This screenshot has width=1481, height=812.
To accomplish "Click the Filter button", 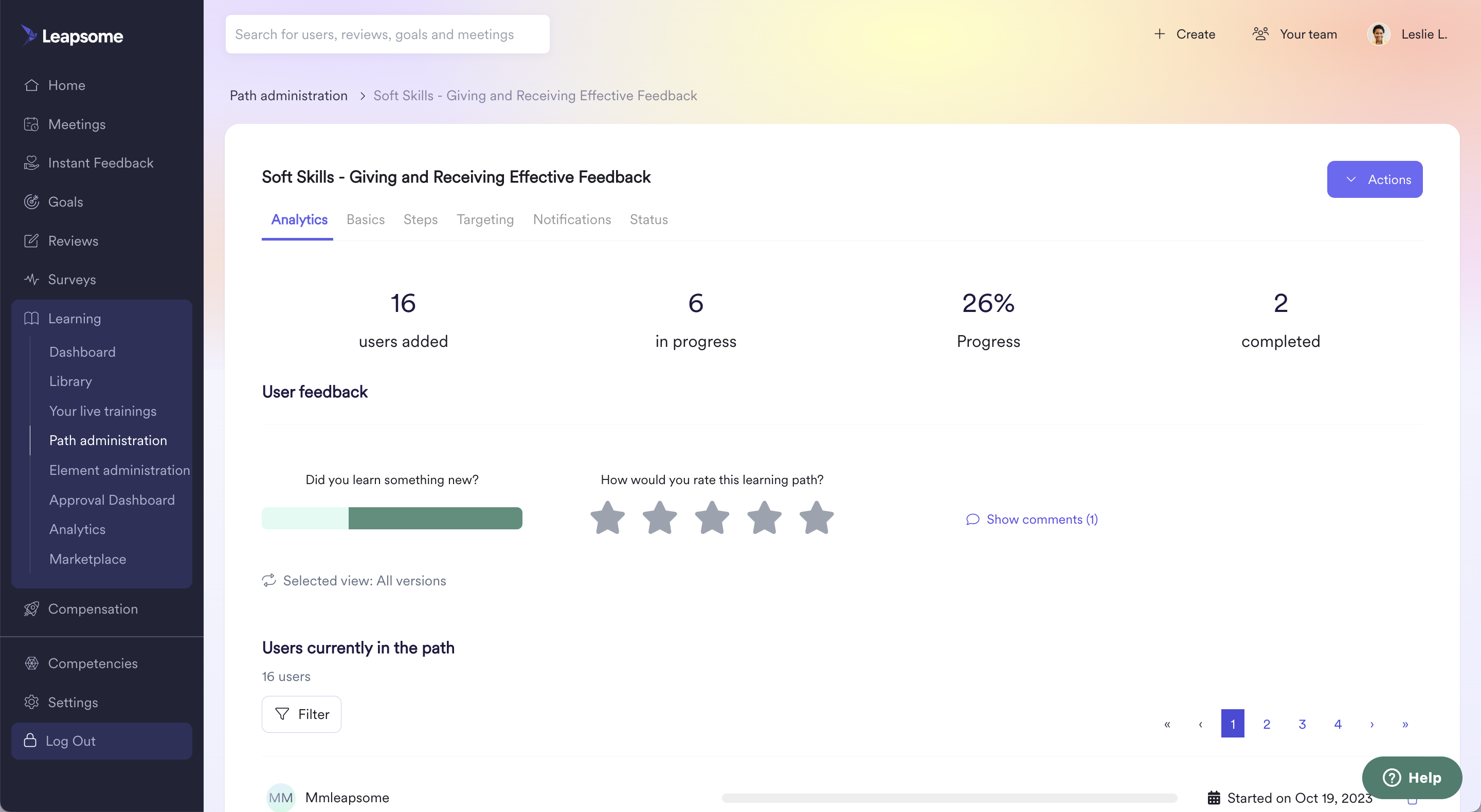I will click(301, 714).
